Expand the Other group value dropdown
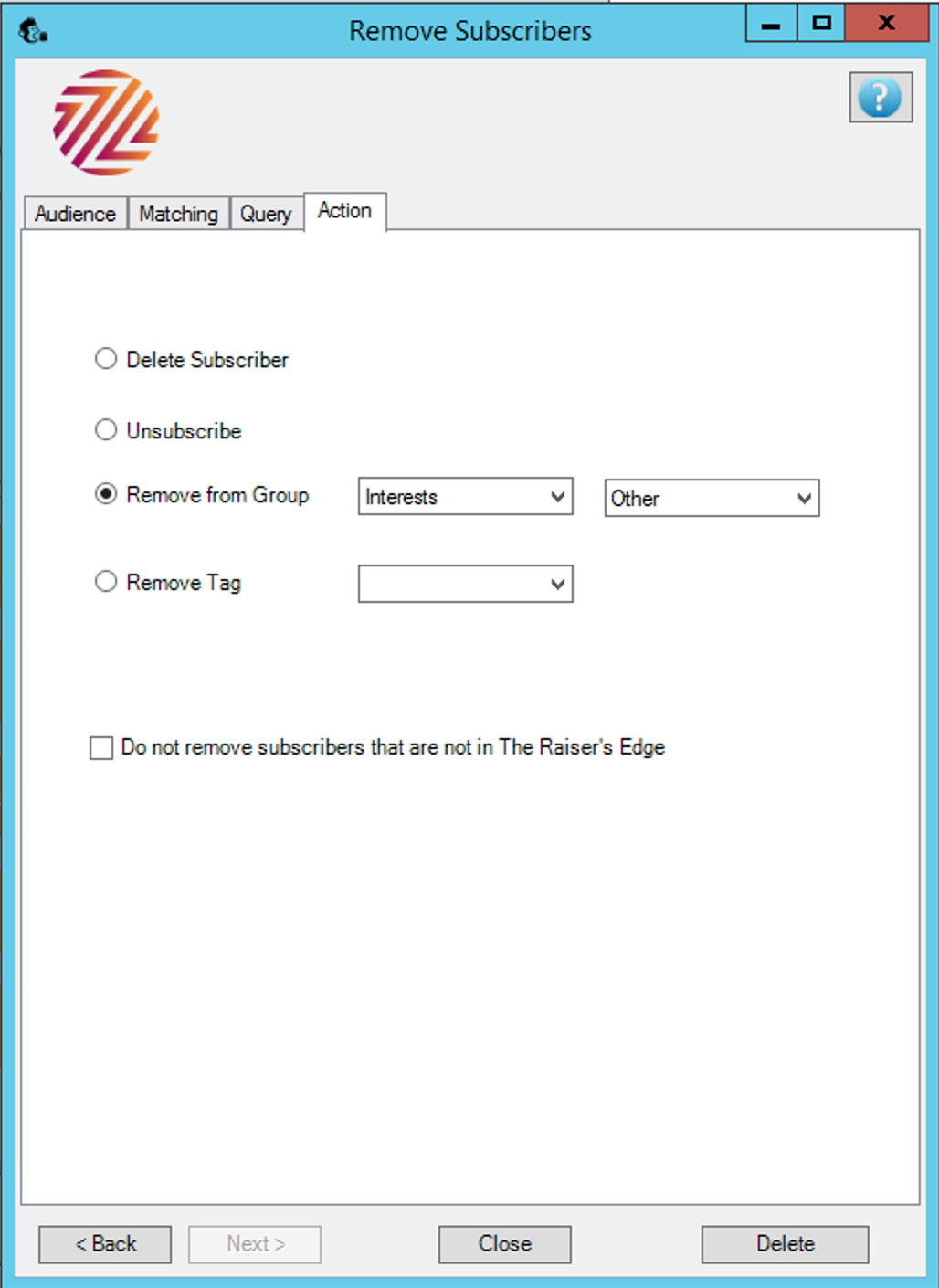Image resolution: width=939 pixels, height=1288 pixels. coord(712,499)
